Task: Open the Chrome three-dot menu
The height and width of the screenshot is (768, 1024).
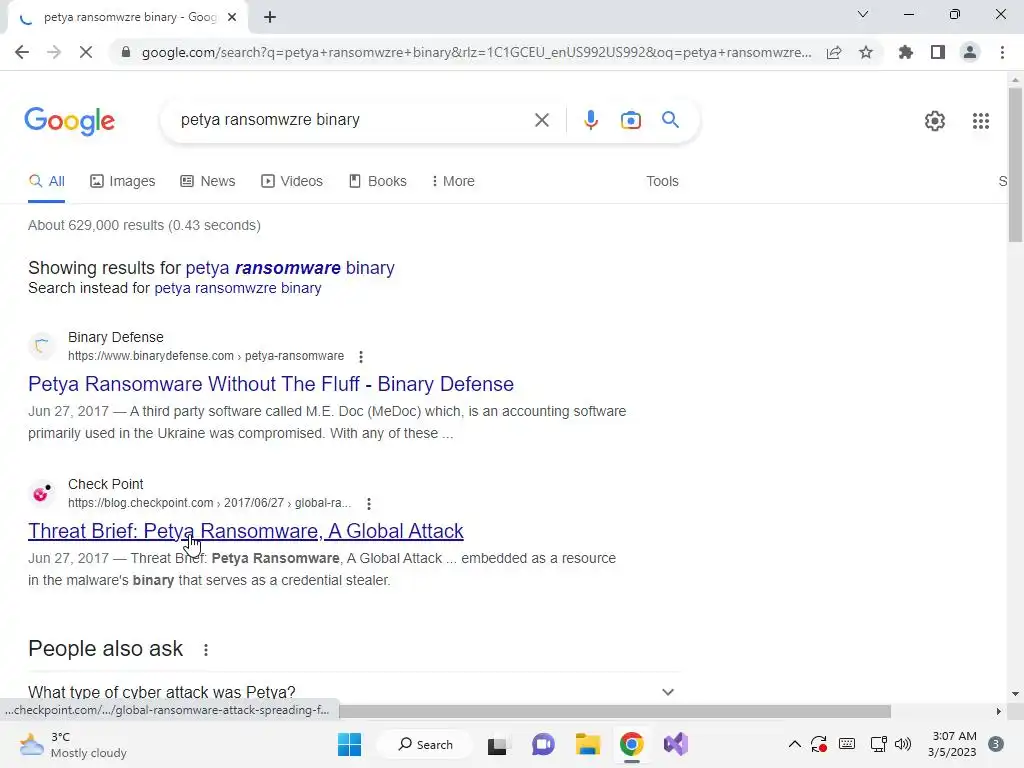Action: click(1002, 52)
